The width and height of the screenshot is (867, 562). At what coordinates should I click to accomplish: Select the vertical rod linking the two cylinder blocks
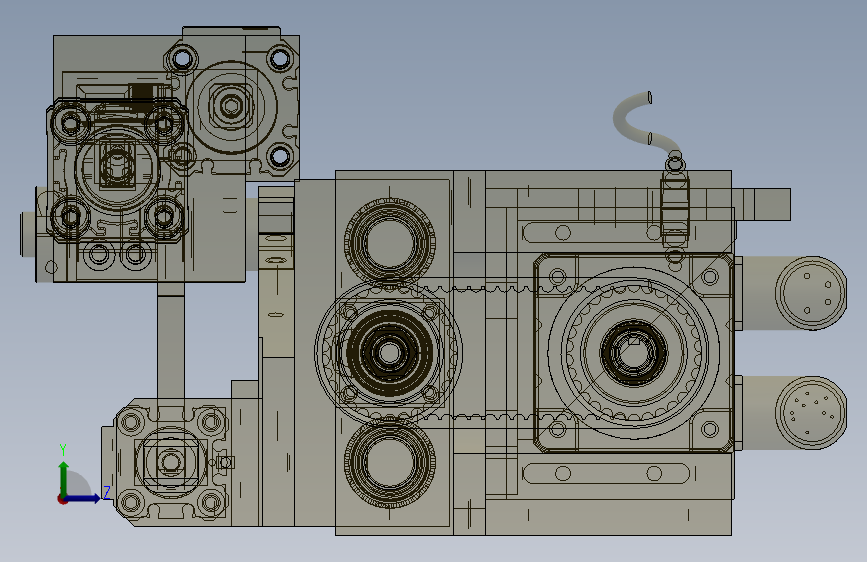click(171, 340)
